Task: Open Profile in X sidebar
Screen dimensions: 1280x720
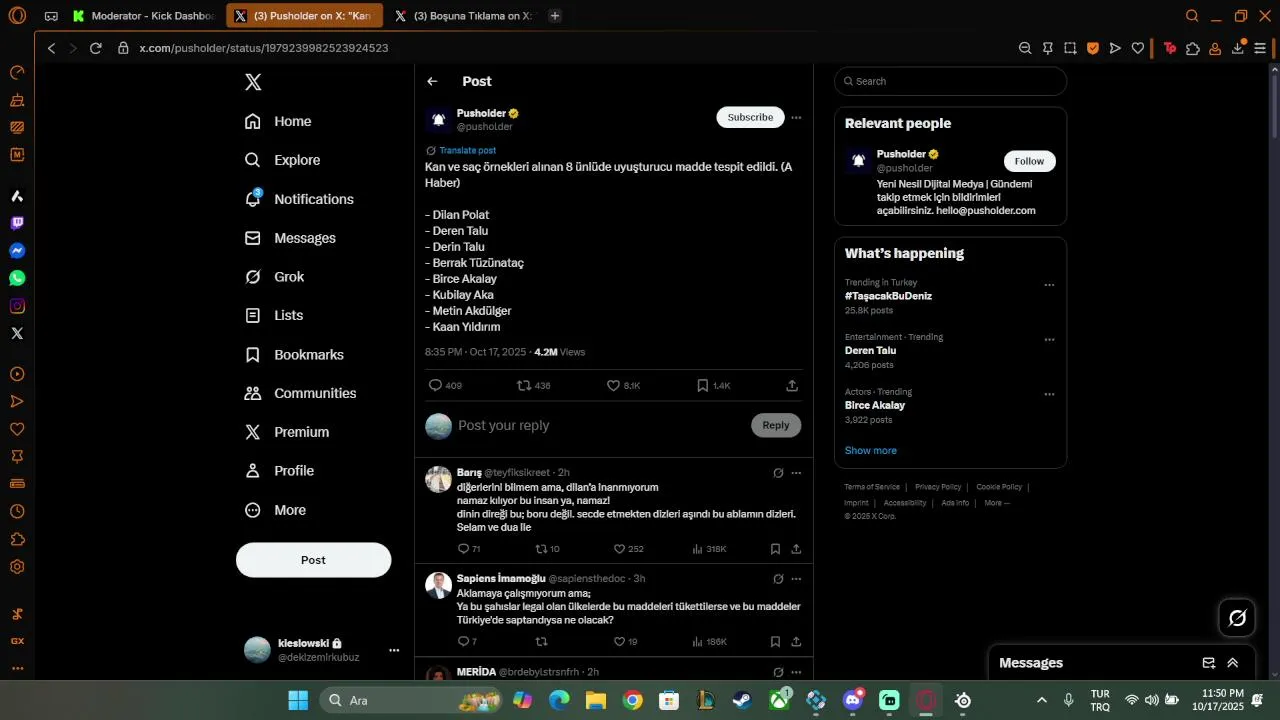Action: click(279, 471)
